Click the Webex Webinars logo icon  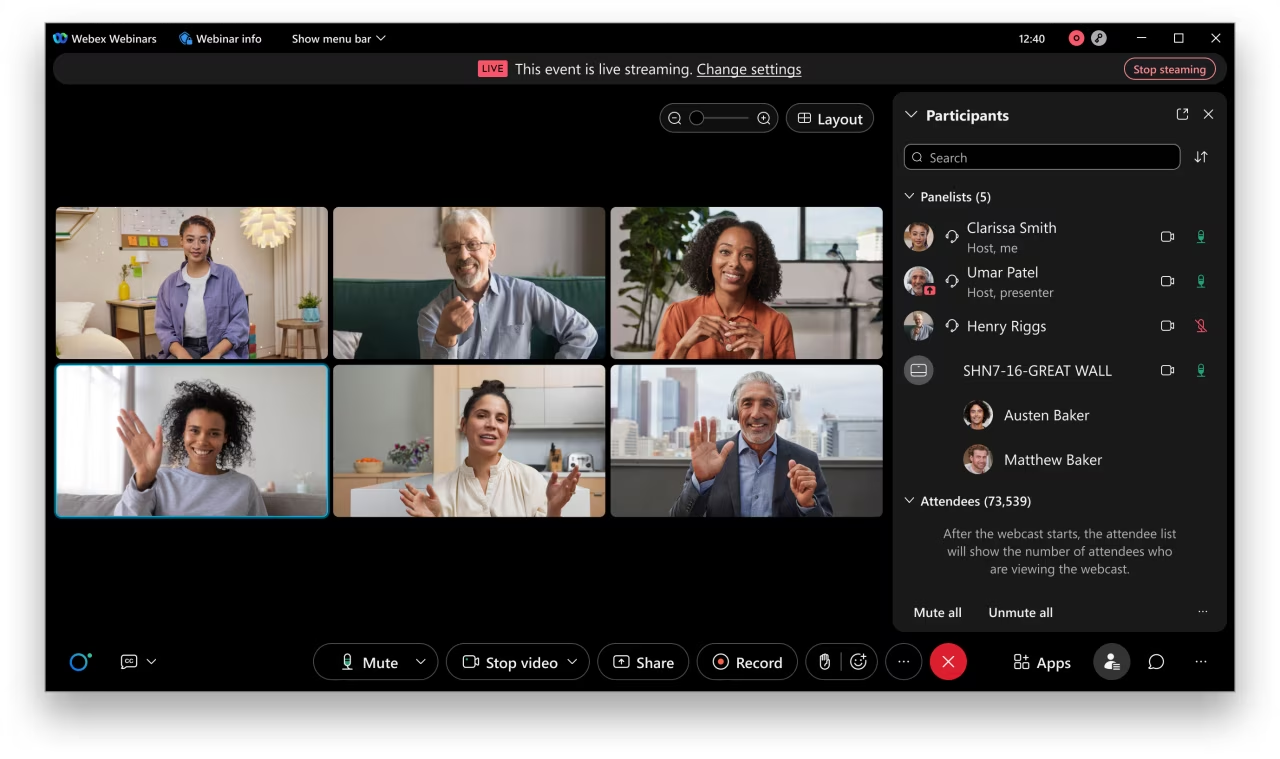60,38
